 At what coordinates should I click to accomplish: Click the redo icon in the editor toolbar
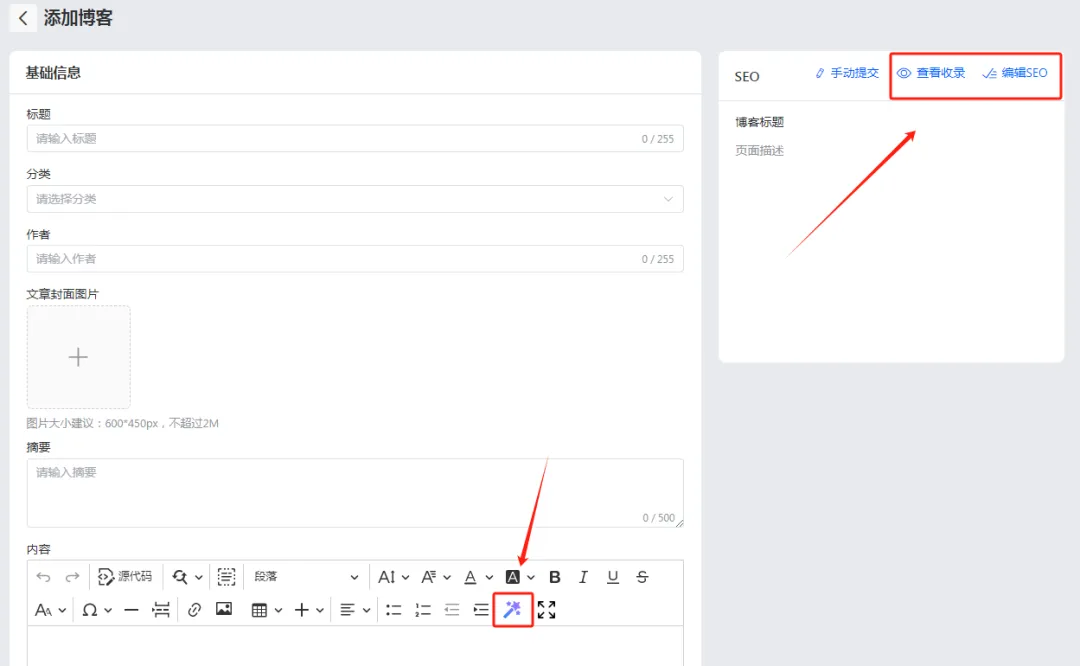71,577
